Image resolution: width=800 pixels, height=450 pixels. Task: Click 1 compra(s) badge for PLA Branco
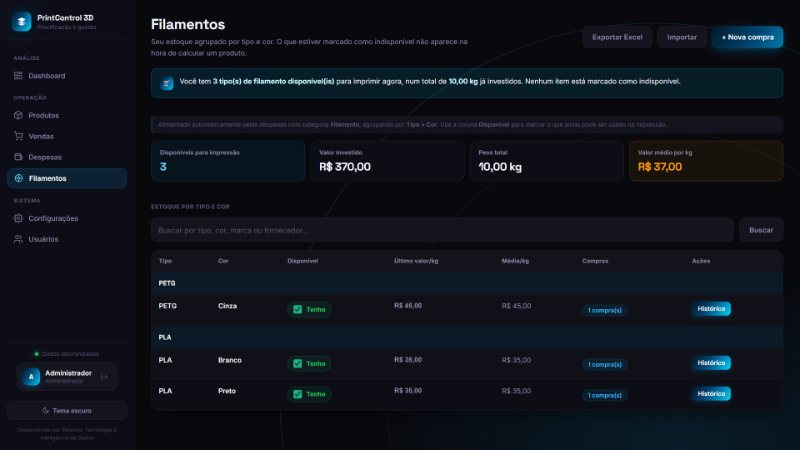coord(605,364)
